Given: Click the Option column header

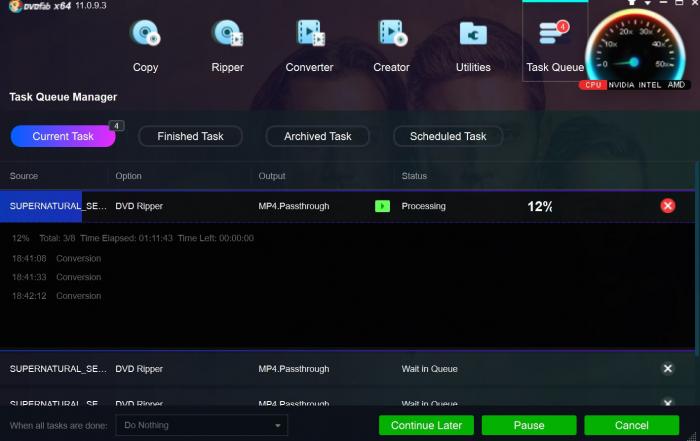Looking at the screenshot, I should [x=128, y=176].
